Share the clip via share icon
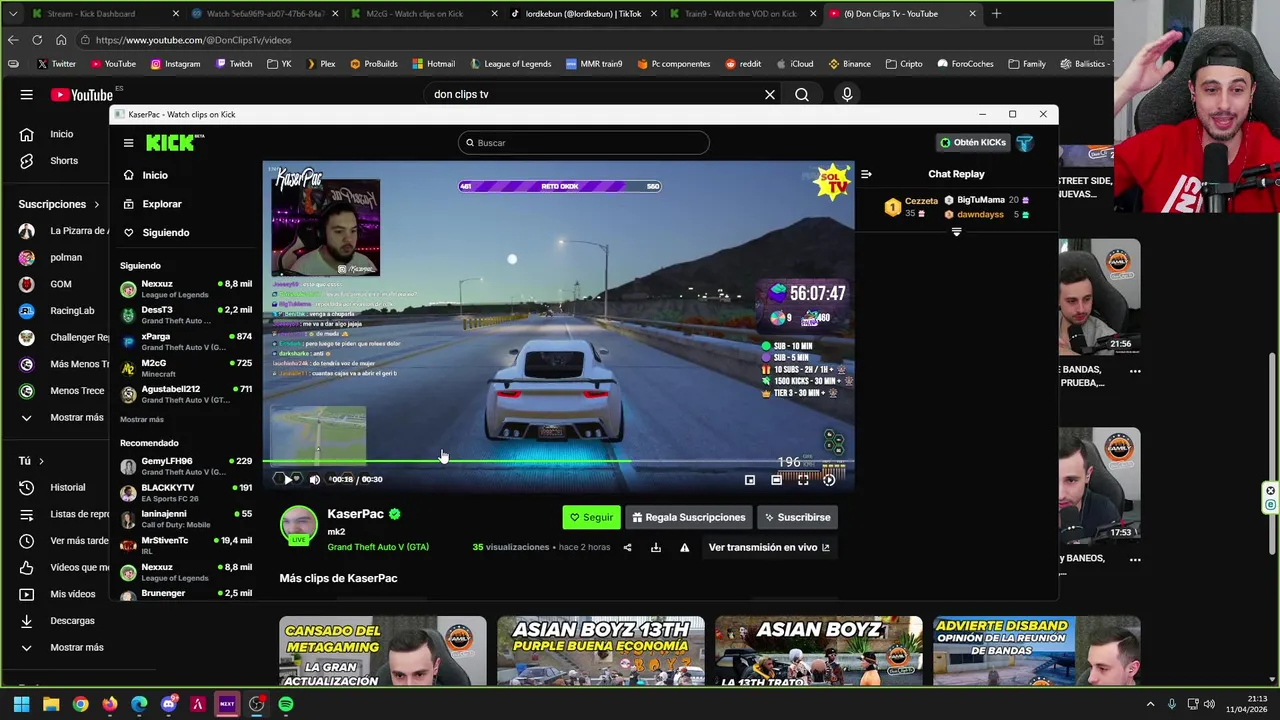 [x=627, y=548]
